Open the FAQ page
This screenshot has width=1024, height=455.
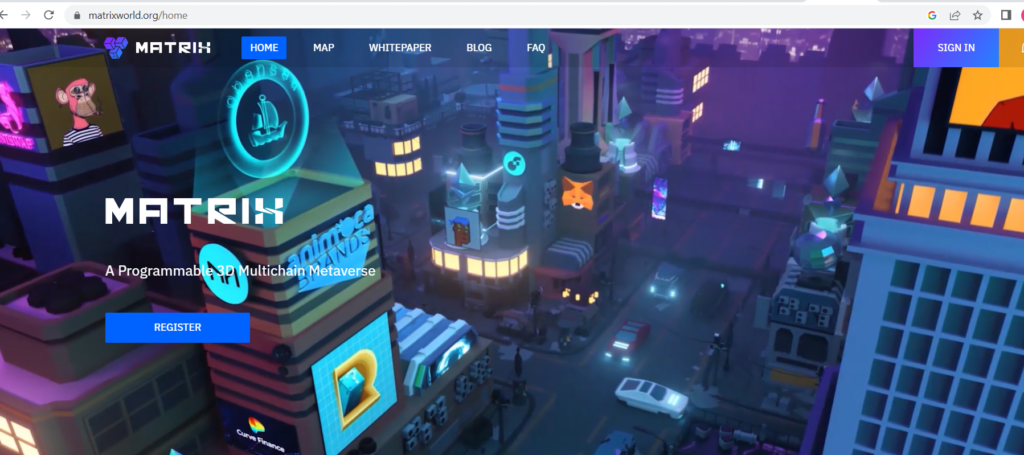(536, 47)
